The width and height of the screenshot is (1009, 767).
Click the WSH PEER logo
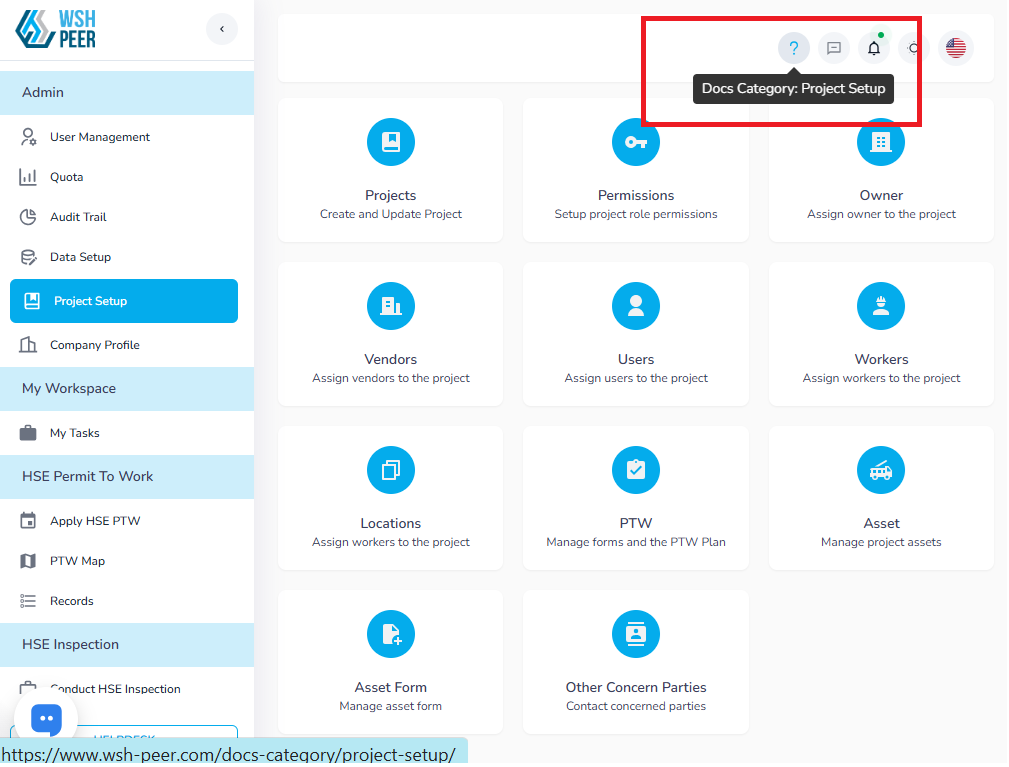click(57, 28)
